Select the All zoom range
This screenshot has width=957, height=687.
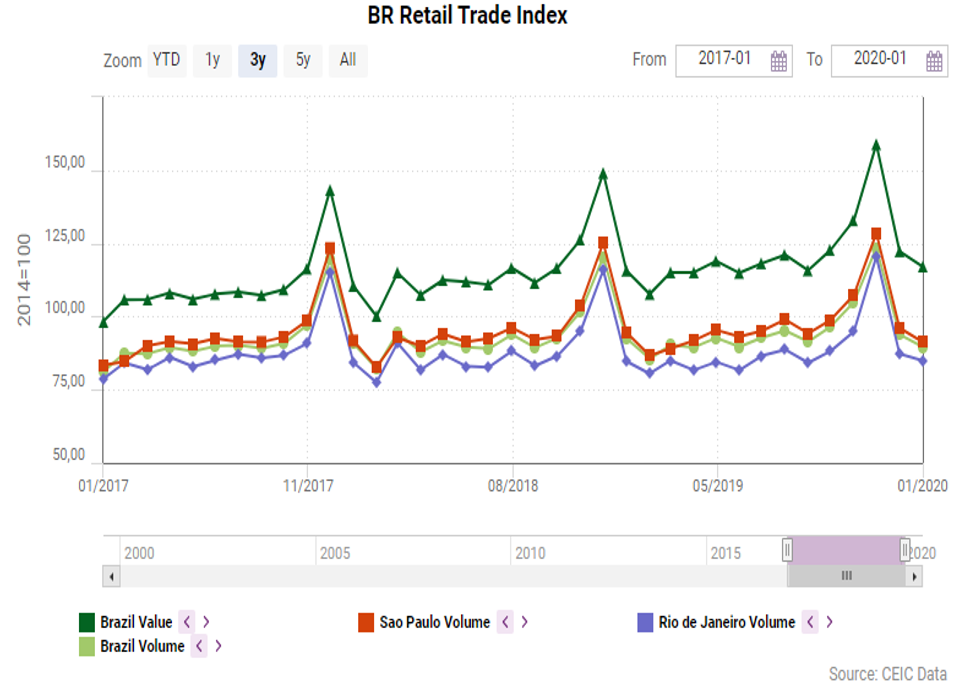348,60
